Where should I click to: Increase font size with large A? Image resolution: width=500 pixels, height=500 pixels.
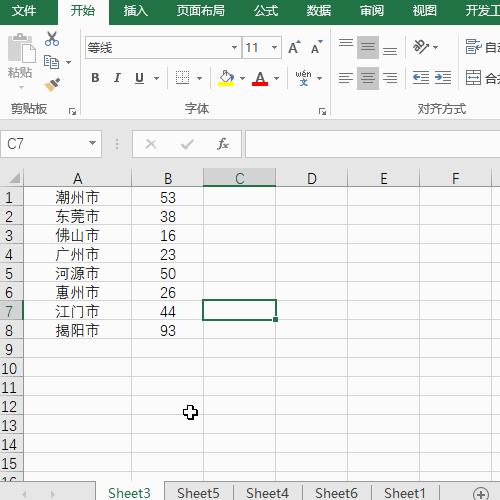pos(294,47)
